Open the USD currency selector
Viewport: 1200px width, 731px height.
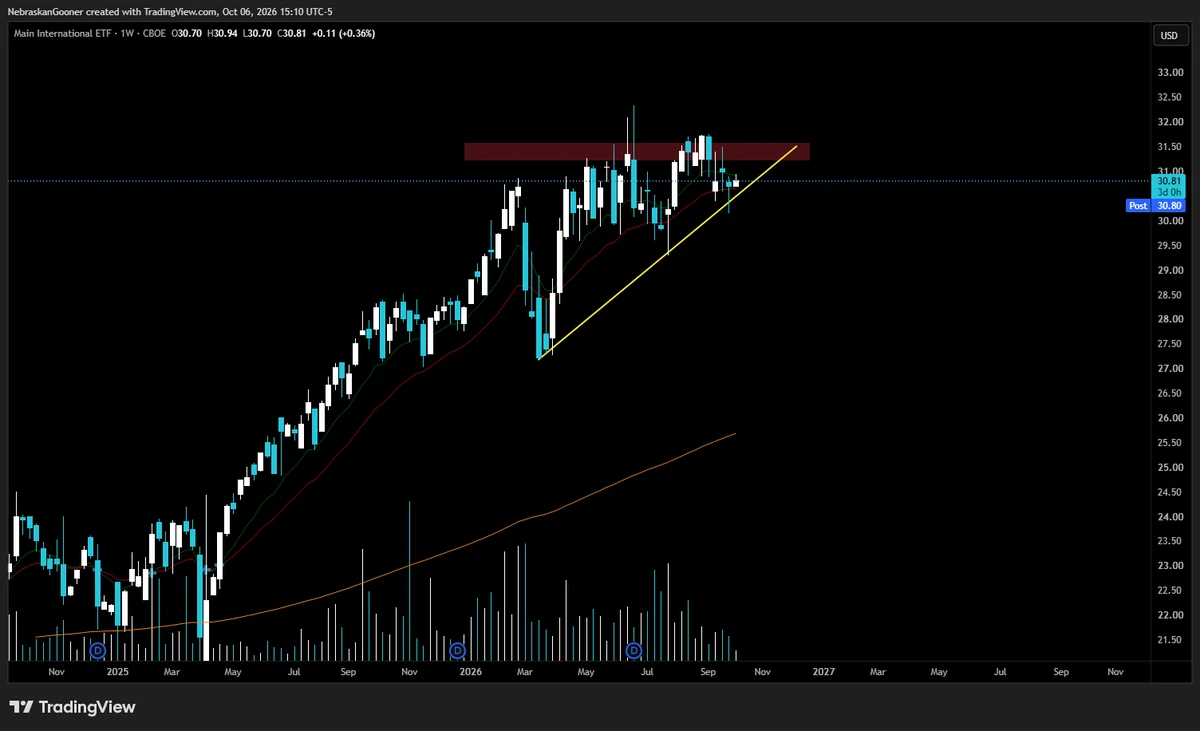click(x=1168, y=35)
